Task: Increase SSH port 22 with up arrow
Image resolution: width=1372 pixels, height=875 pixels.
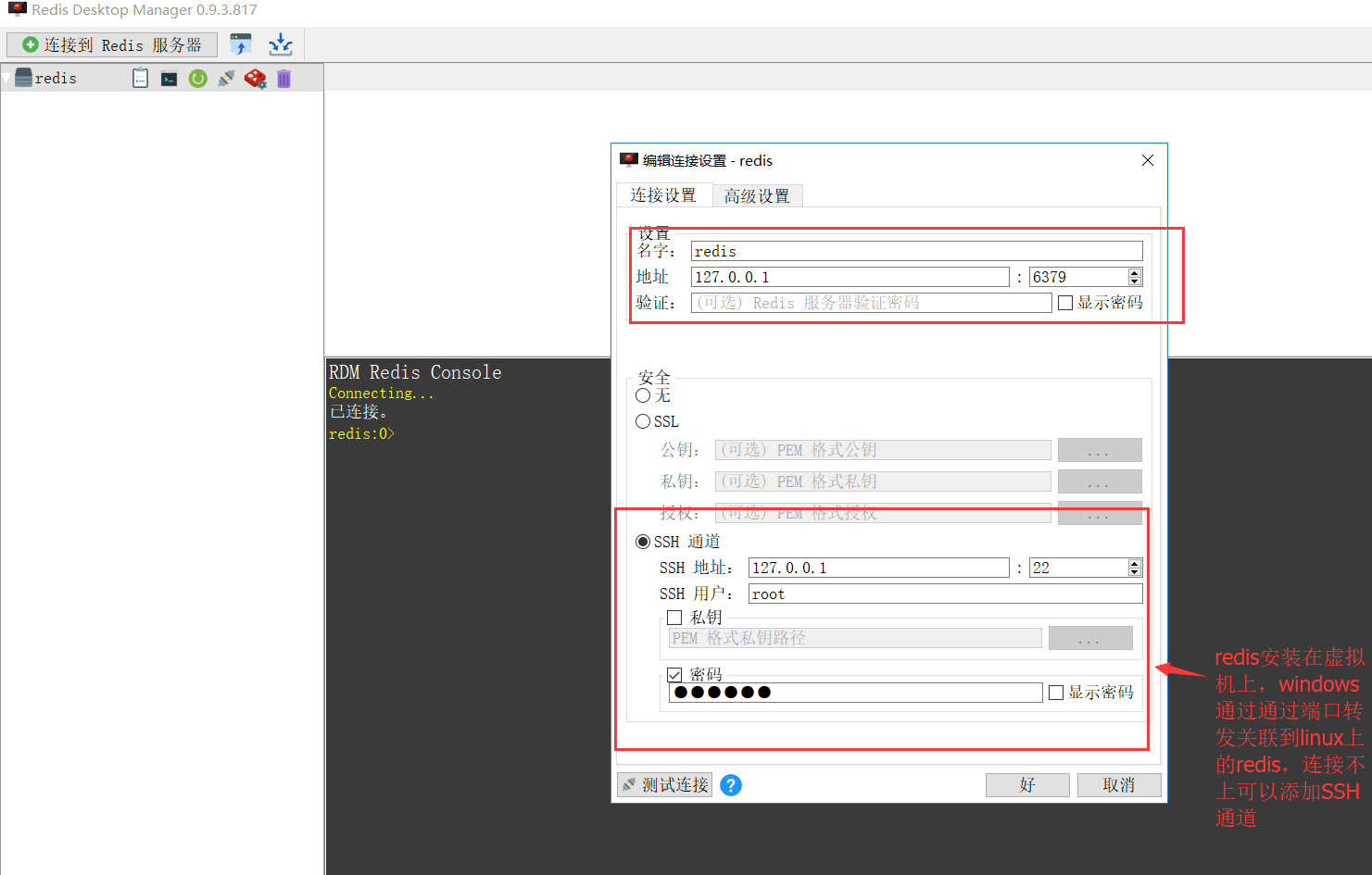Action: tap(1135, 564)
